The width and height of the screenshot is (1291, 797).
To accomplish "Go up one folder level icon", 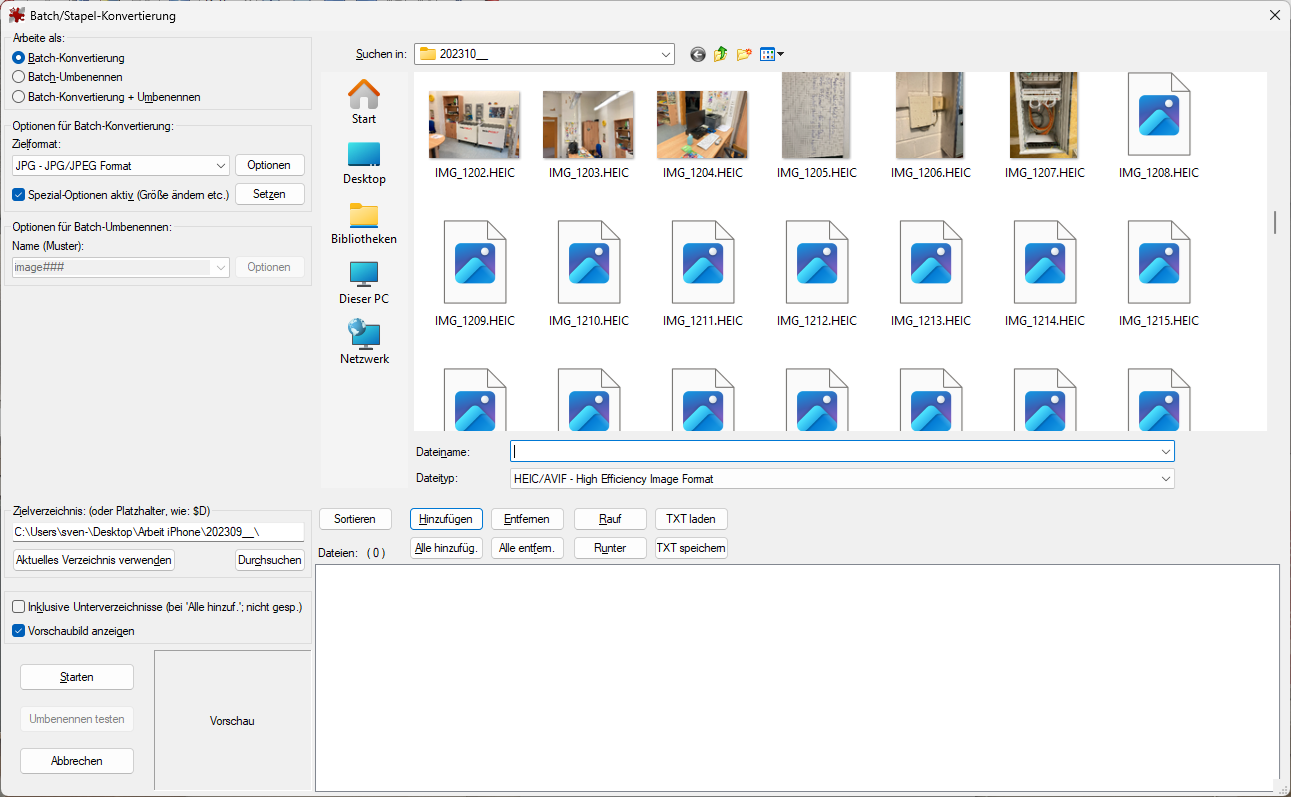I will [720, 54].
